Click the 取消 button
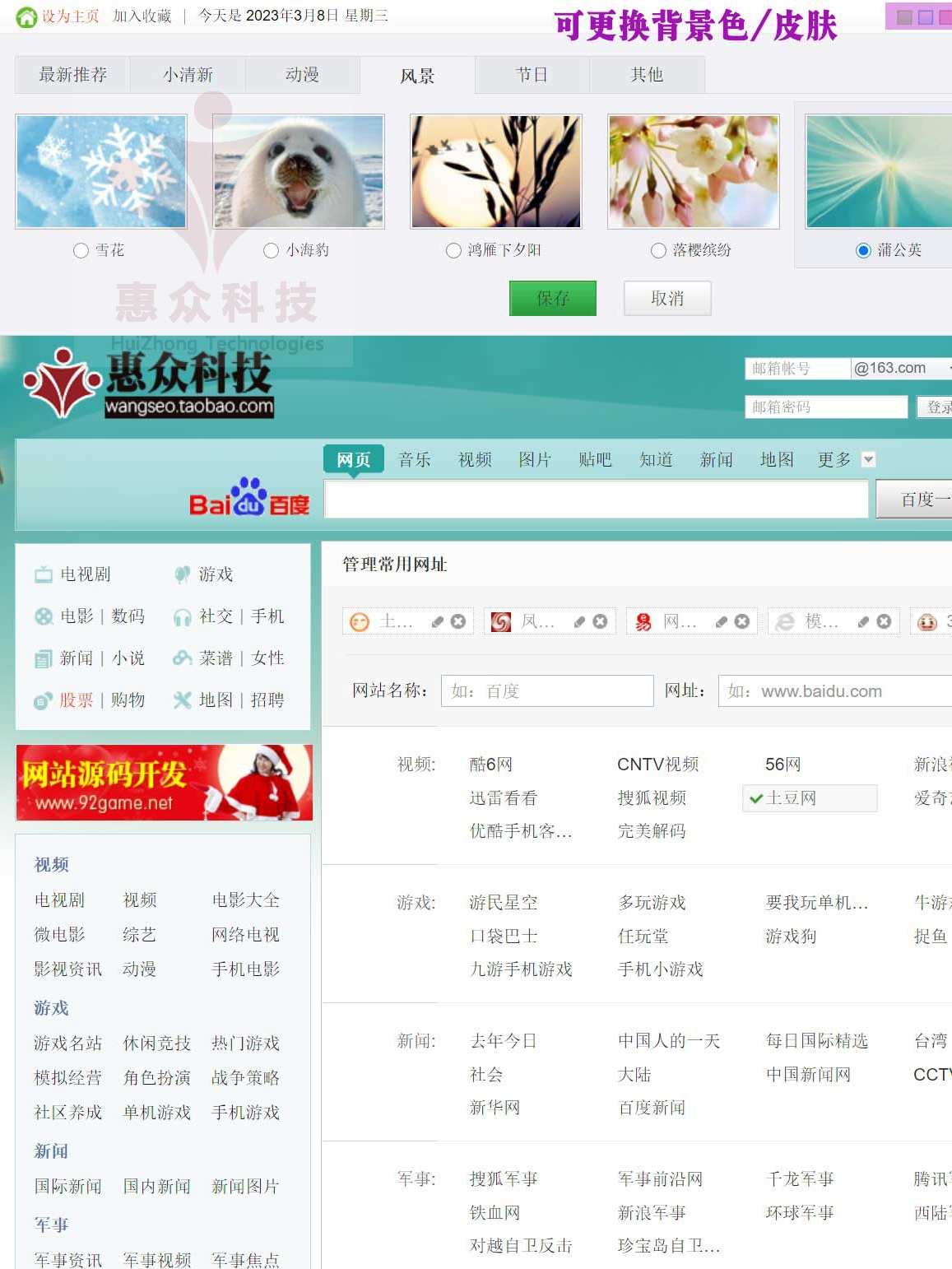952x1269 pixels. click(x=667, y=298)
